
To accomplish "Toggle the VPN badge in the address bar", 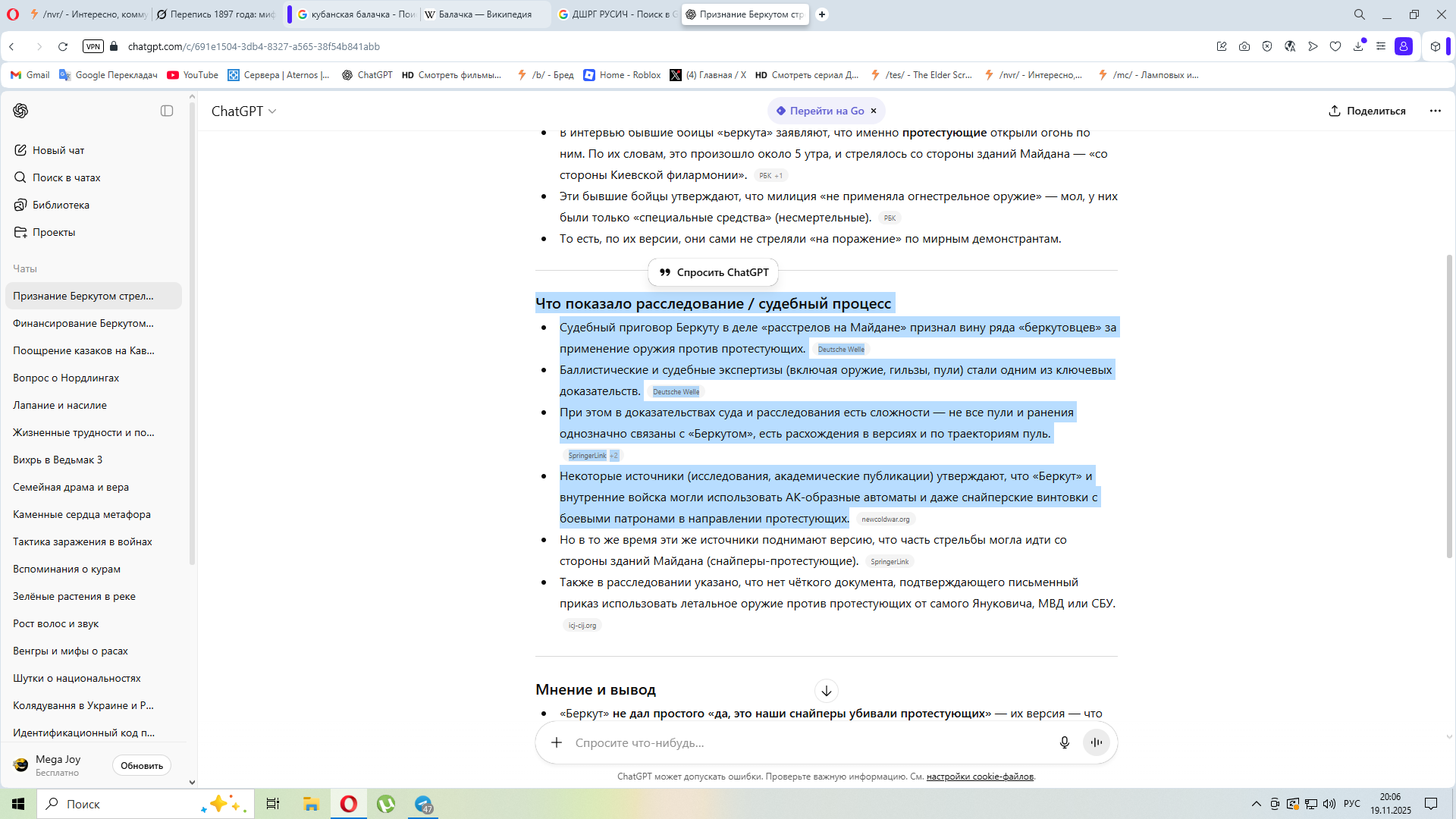I will click(x=93, y=46).
